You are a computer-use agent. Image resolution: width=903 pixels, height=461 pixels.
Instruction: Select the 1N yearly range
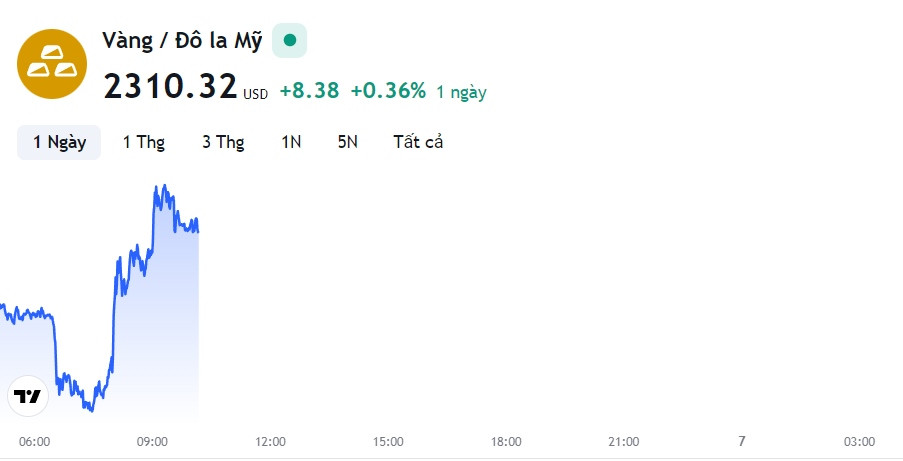coord(291,142)
